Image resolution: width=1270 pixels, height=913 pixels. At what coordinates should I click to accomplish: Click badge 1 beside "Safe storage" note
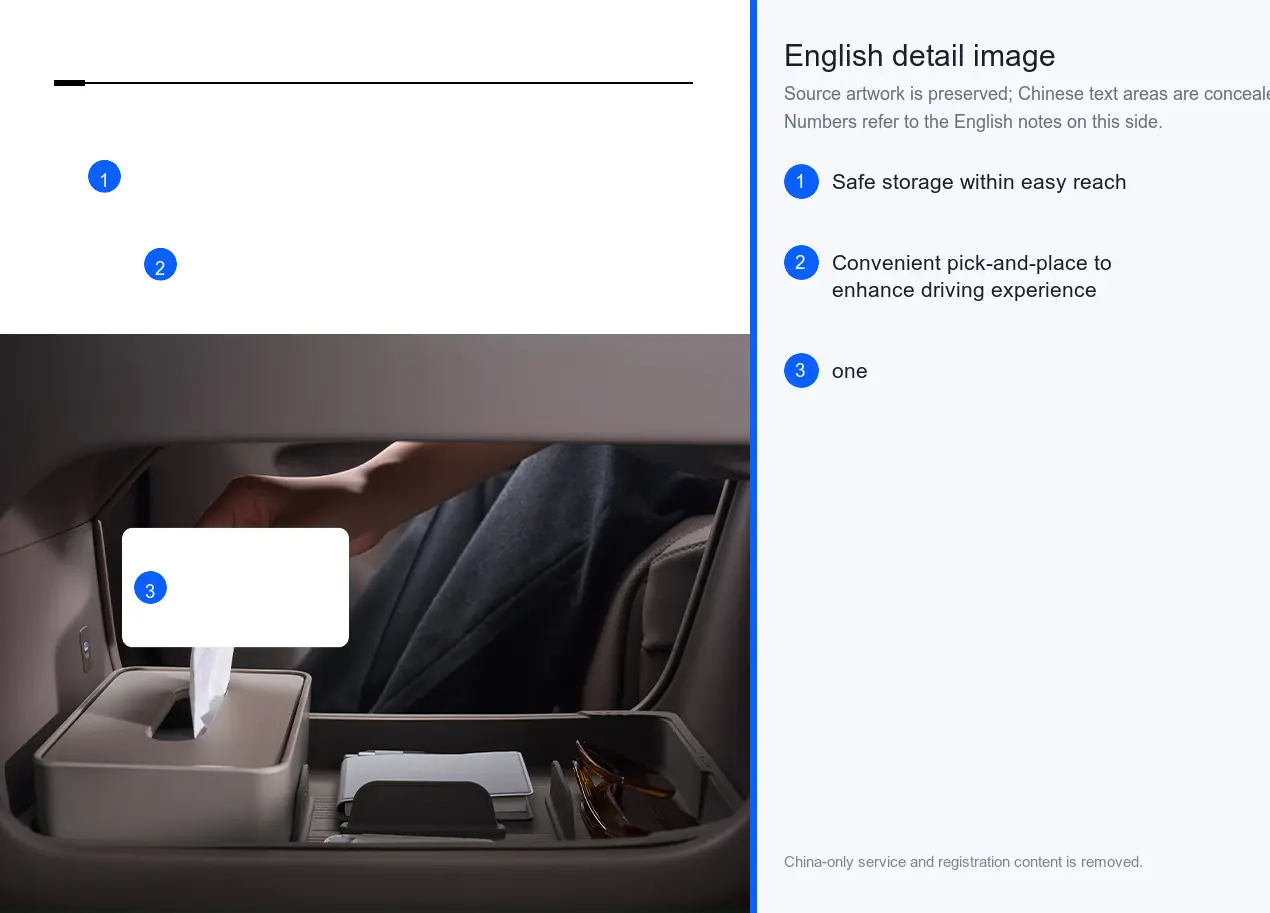tap(801, 181)
